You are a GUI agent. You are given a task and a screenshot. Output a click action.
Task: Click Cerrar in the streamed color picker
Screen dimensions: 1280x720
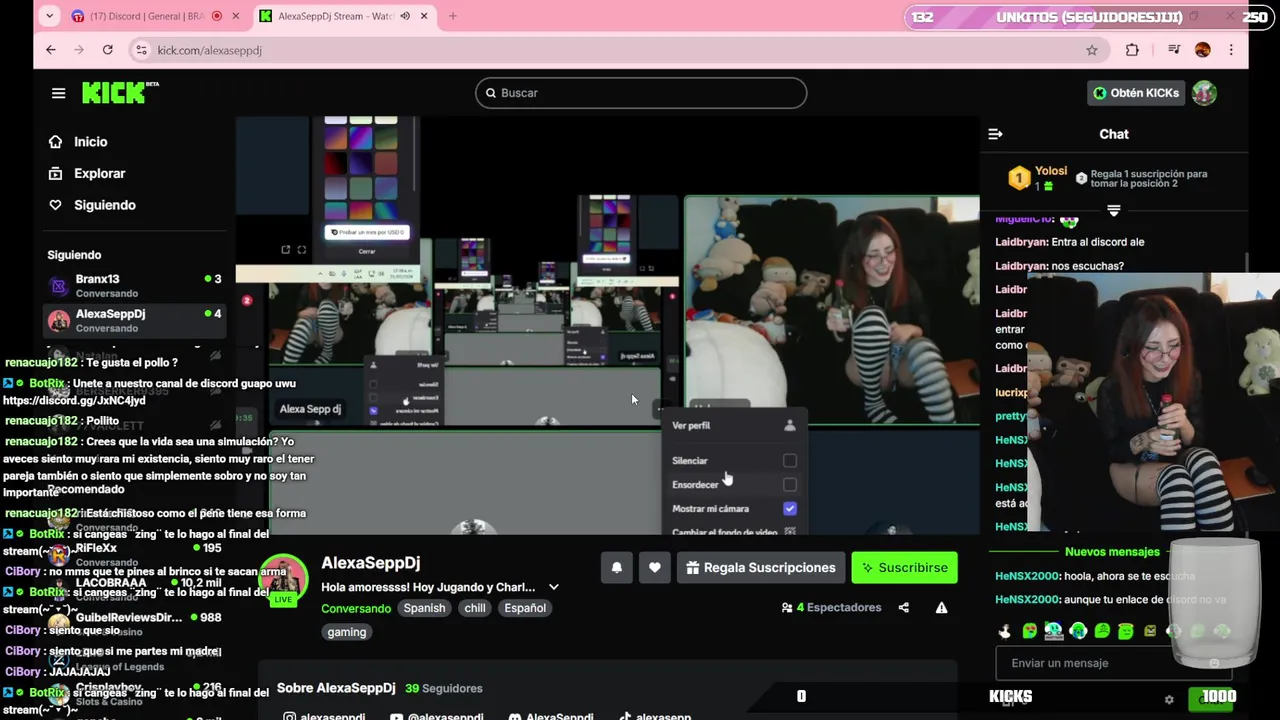click(367, 251)
